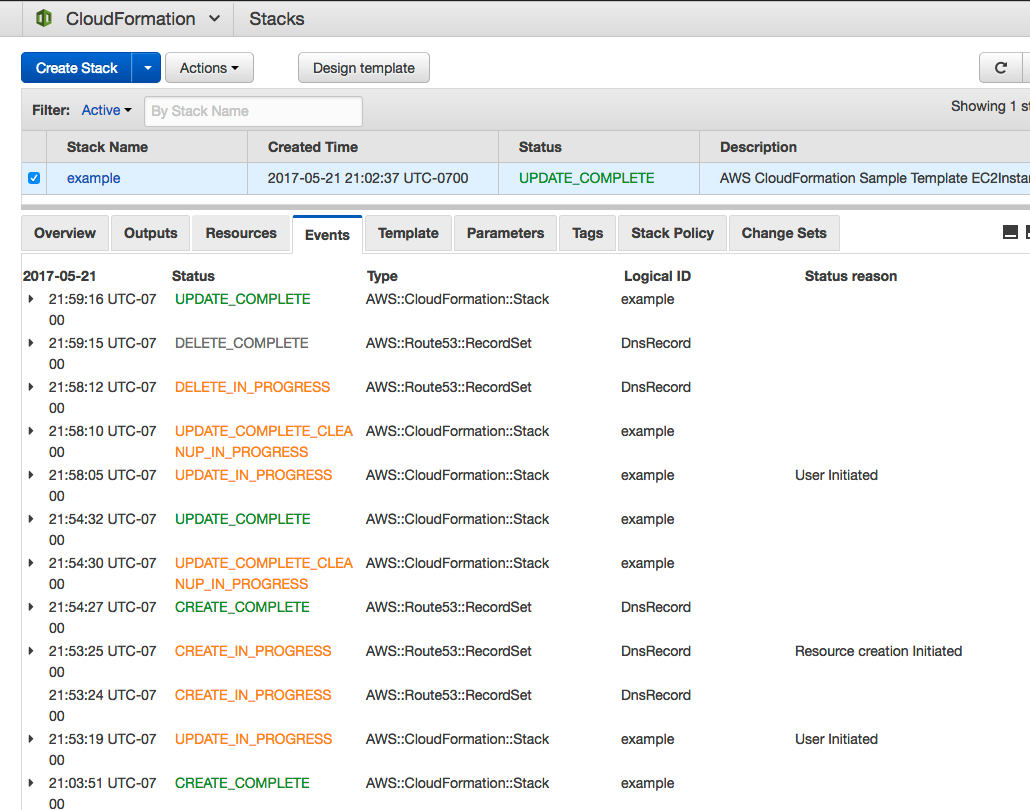Switch to the Stack Policy tab
The width and height of the screenshot is (1030, 810).
click(x=672, y=233)
